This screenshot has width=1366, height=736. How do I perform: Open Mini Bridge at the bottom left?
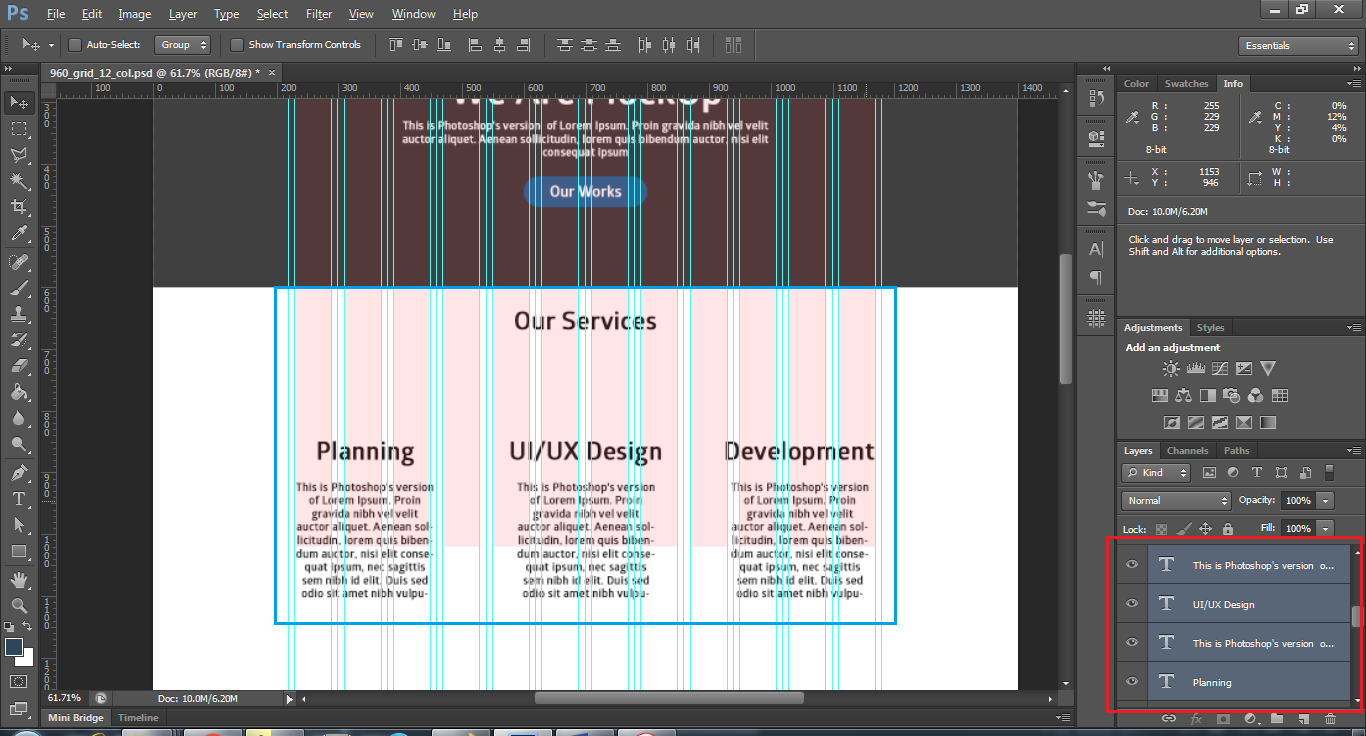[75, 717]
